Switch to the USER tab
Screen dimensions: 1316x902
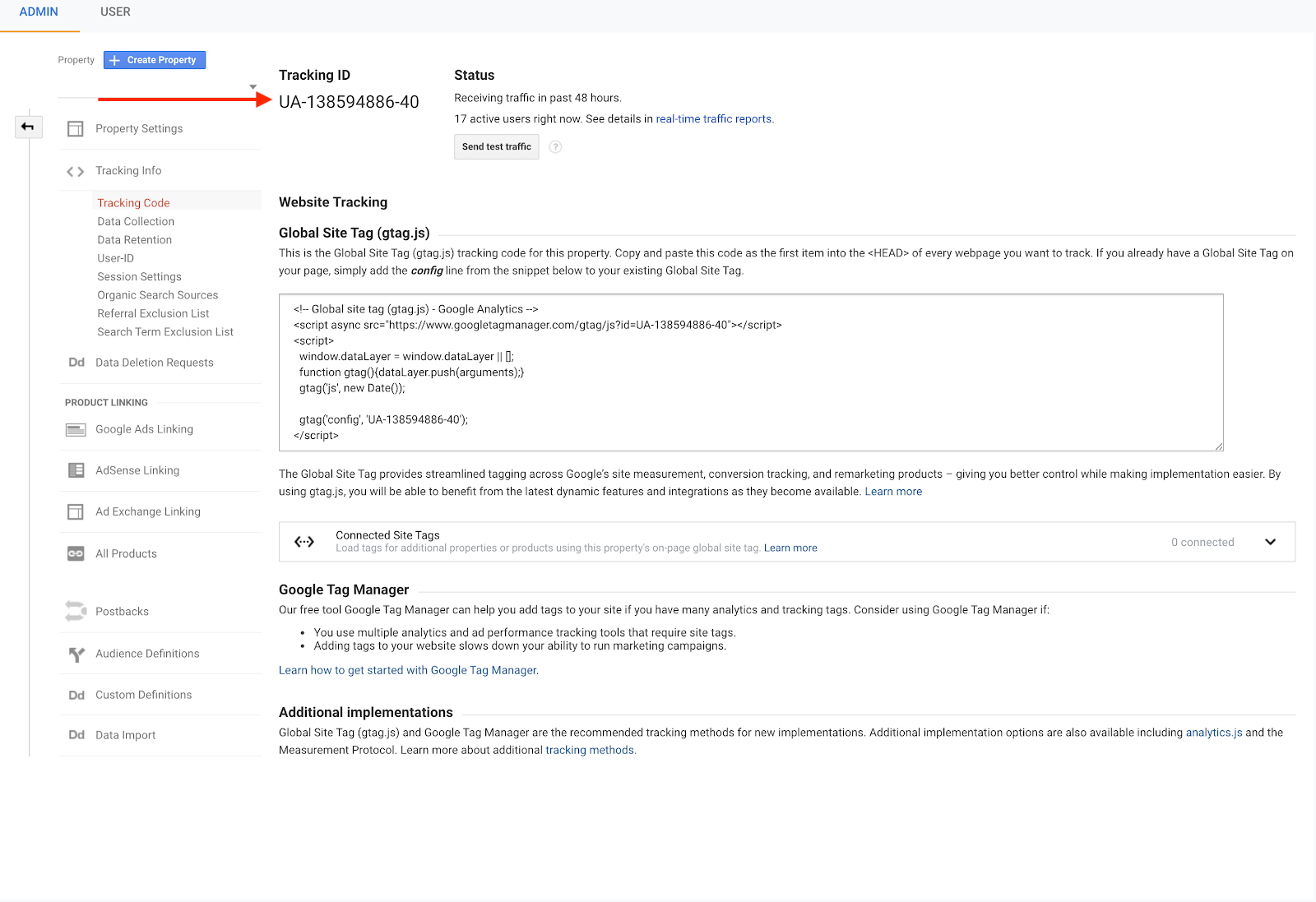point(115,12)
